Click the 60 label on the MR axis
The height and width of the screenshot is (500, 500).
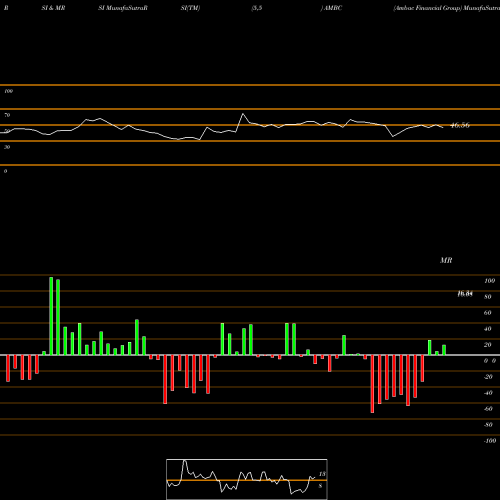488,313
